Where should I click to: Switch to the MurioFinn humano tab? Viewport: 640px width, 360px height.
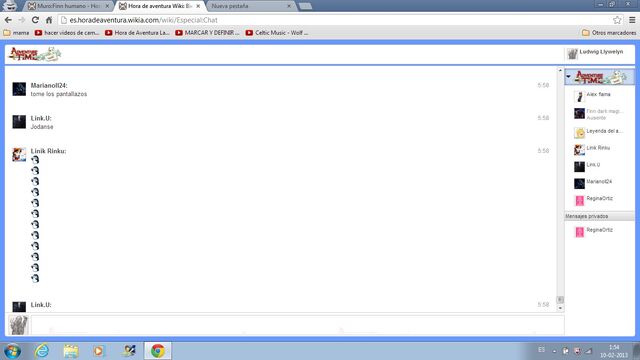69,6
